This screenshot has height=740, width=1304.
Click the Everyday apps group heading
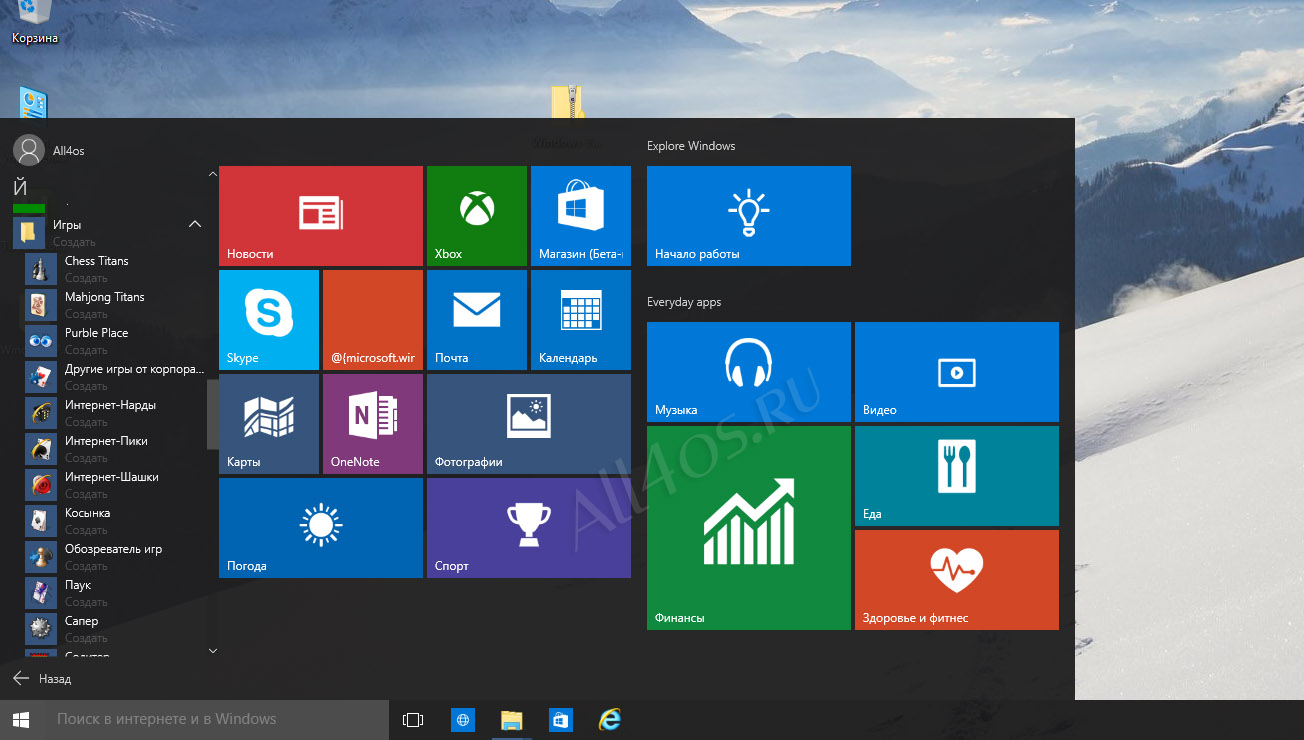pos(684,302)
